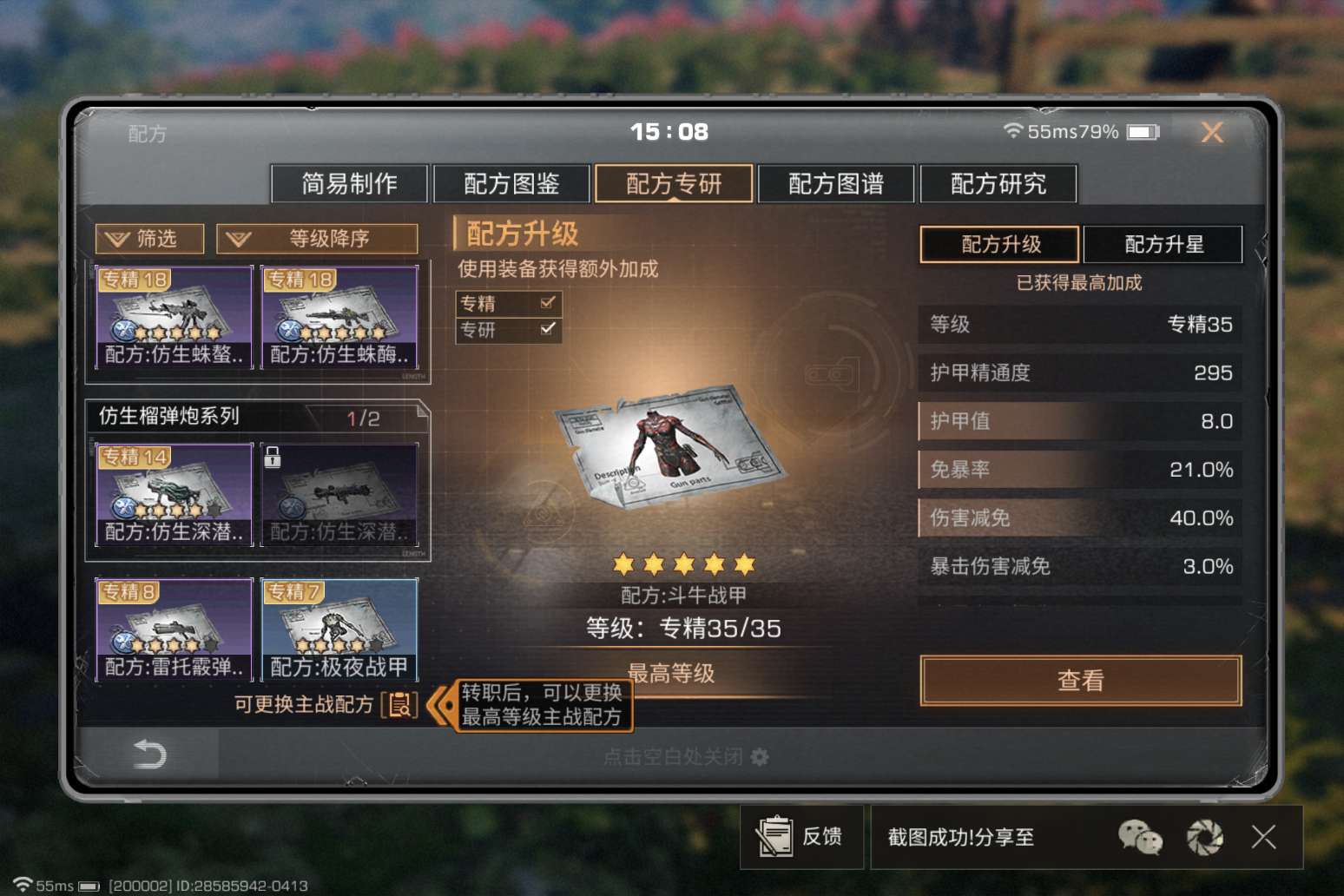
Task: Open the main battle recipe swap icon
Action: pos(399,704)
